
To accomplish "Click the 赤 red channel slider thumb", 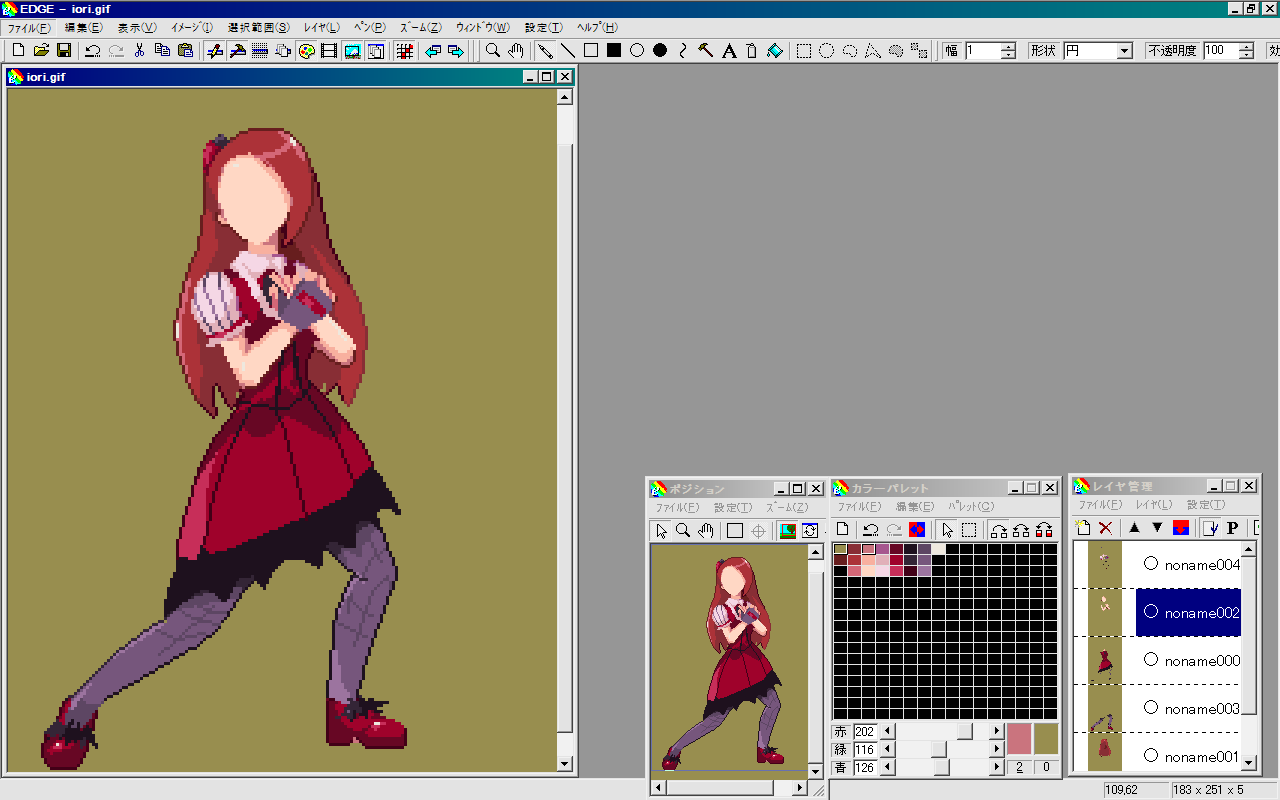I will click(964, 732).
